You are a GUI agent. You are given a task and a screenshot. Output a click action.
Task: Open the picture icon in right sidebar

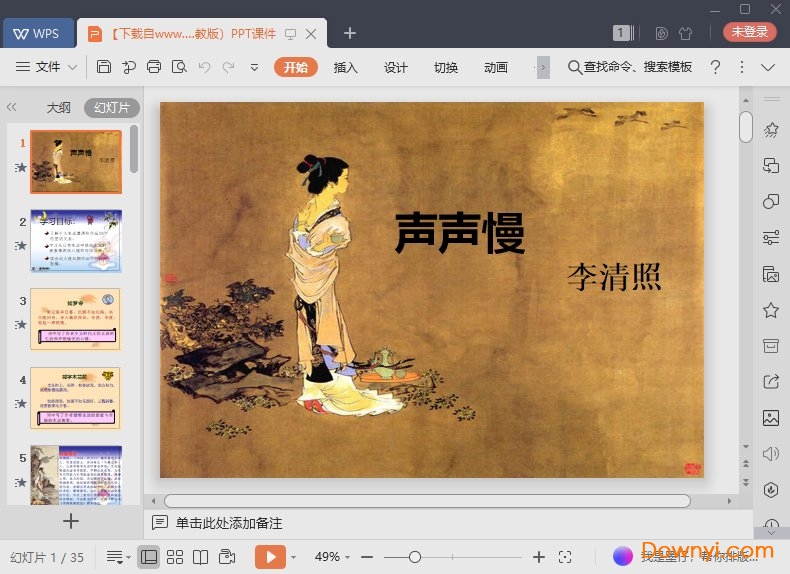click(x=771, y=418)
